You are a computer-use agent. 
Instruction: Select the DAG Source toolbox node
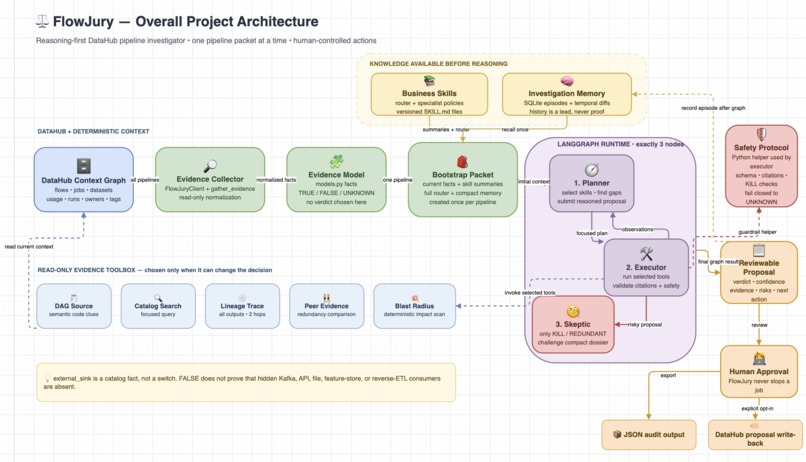click(74, 306)
